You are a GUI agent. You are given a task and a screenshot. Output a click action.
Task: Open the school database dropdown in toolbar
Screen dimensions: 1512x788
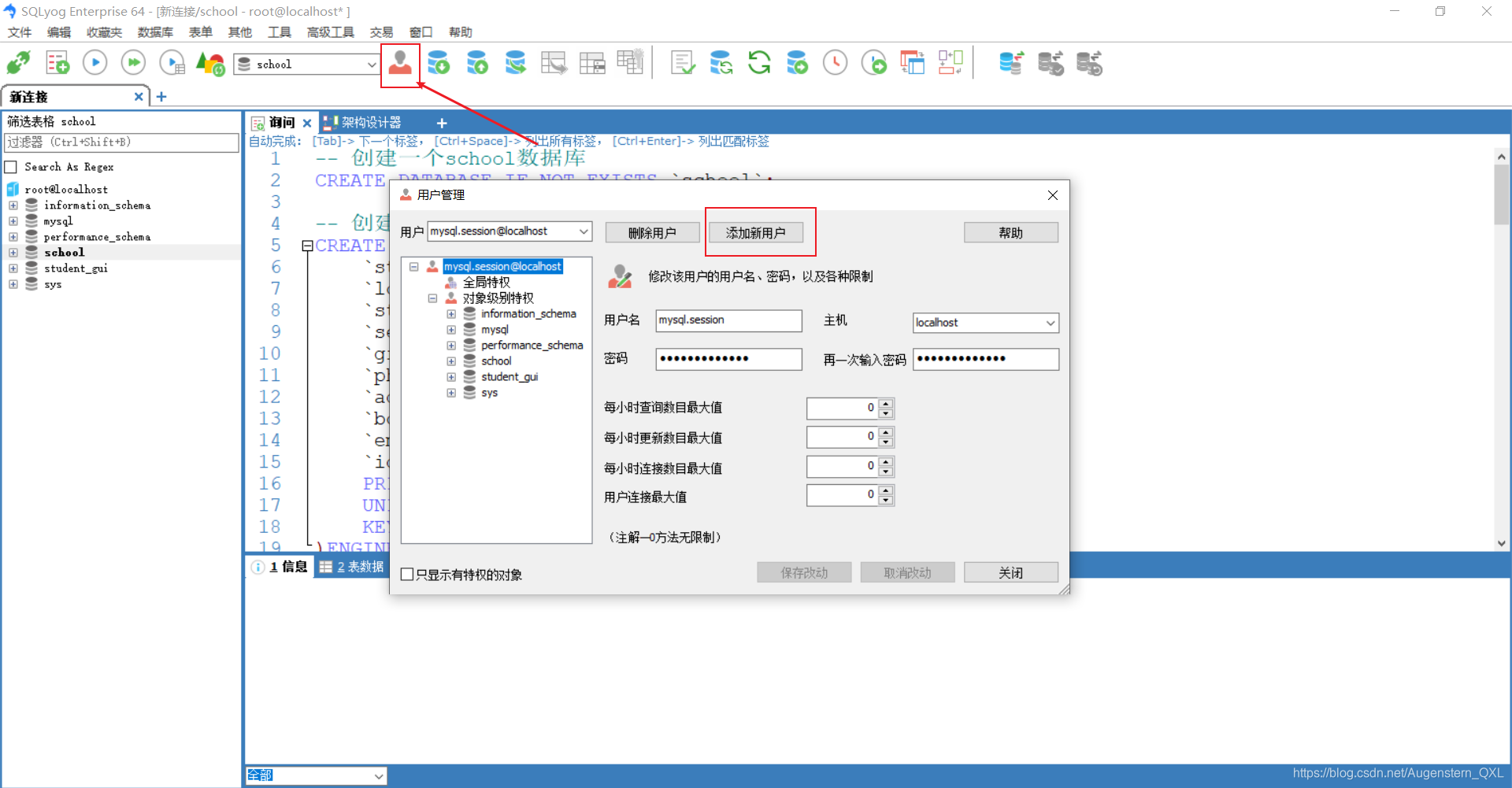[x=372, y=65]
